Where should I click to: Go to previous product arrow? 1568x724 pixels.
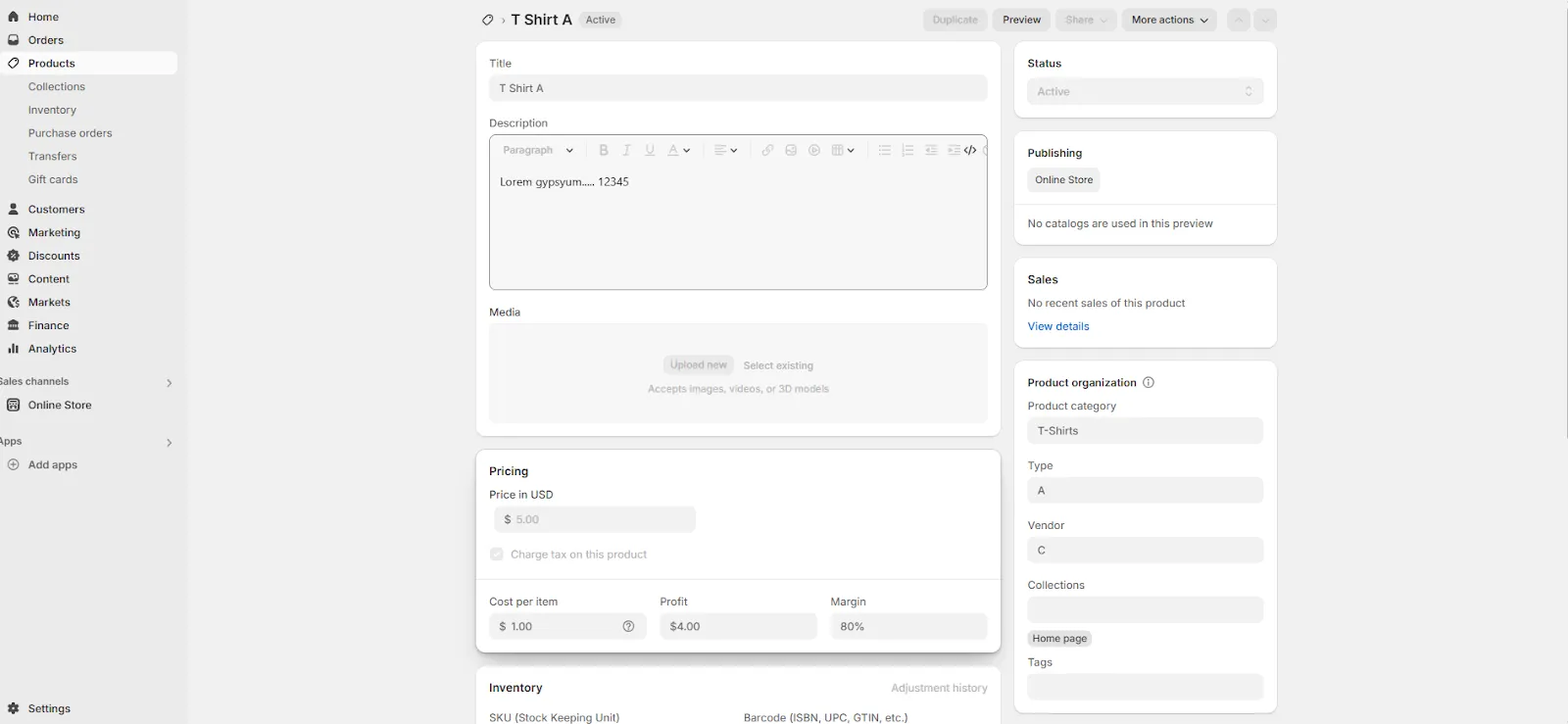click(x=1239, y=20)
